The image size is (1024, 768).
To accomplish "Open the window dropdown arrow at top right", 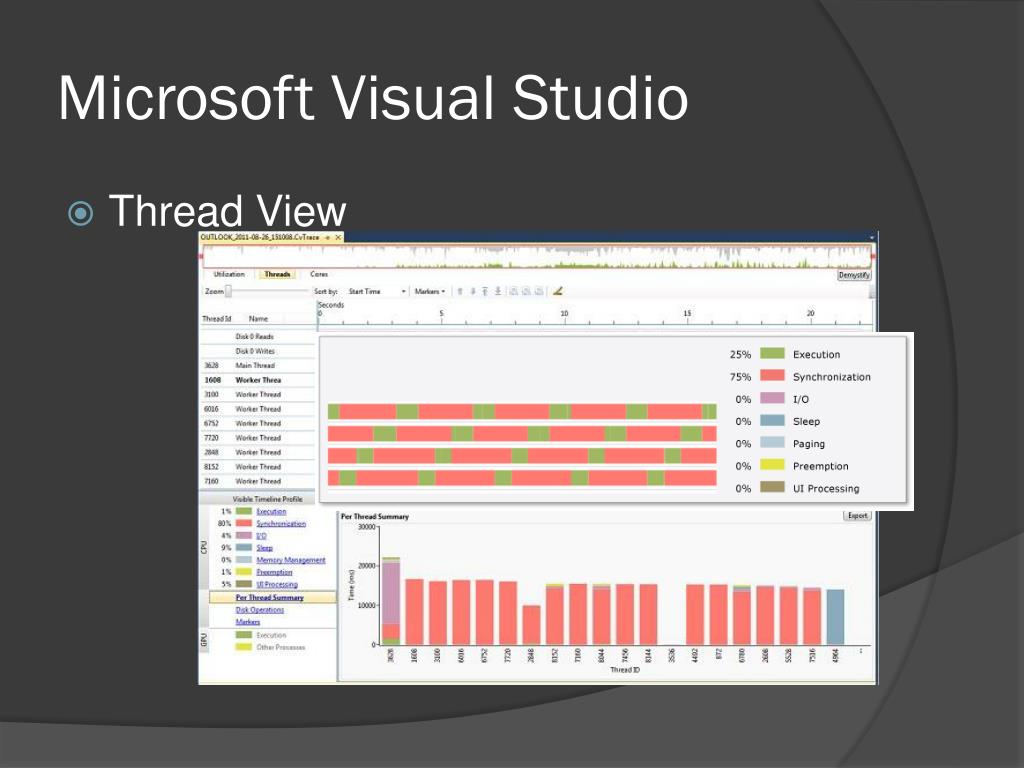I will (x=872, y=238).
